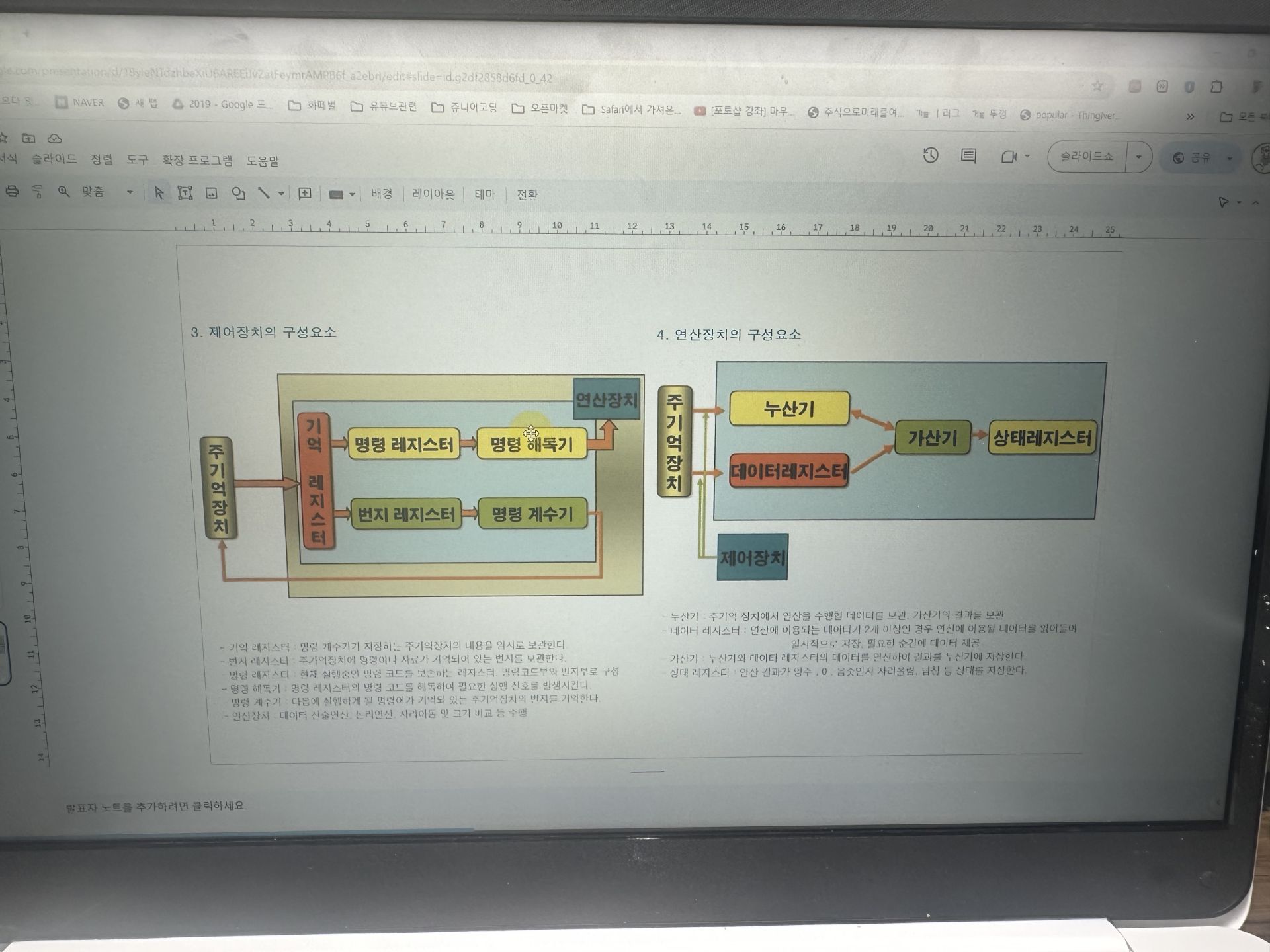
Task: Open the 도구 menu
Action: tap(137, 160)
